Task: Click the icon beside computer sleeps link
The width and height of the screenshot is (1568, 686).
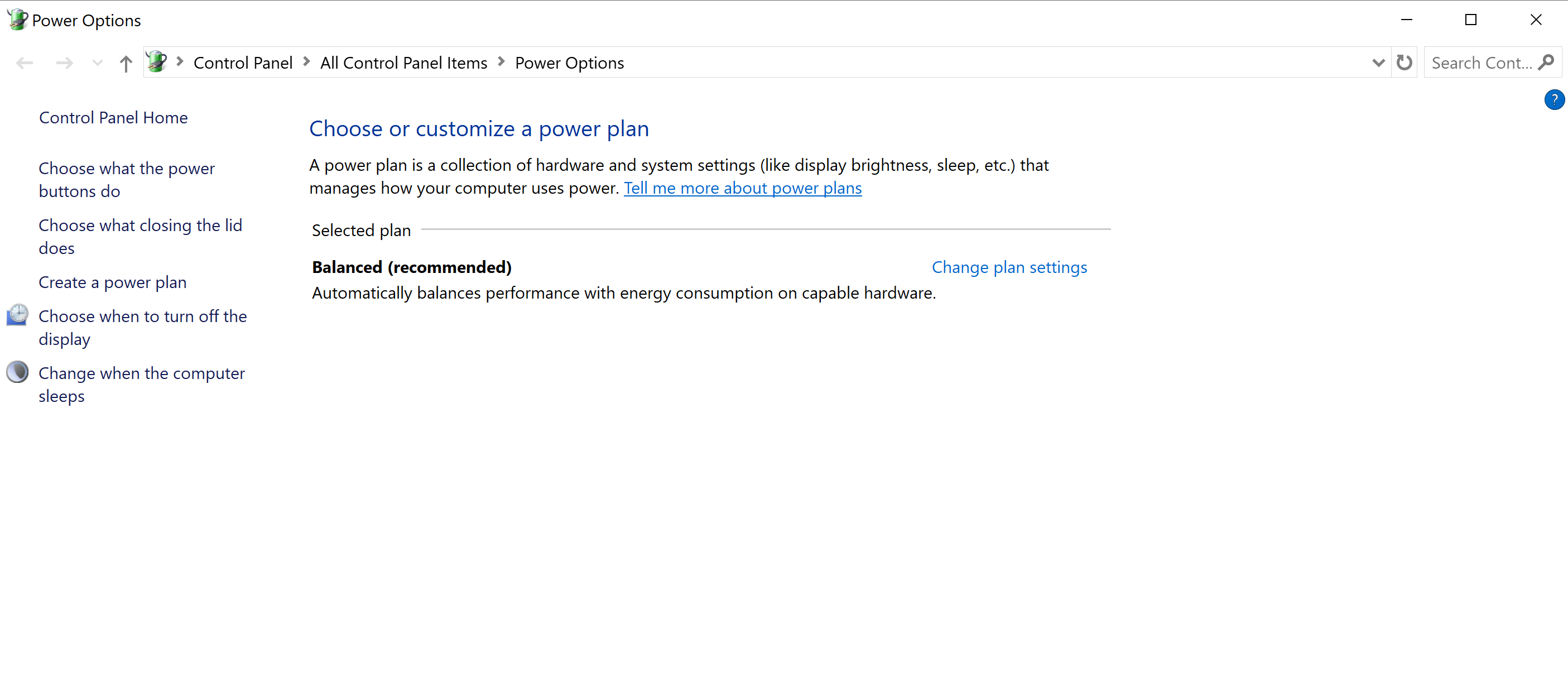Action: [x=17, y=372]
